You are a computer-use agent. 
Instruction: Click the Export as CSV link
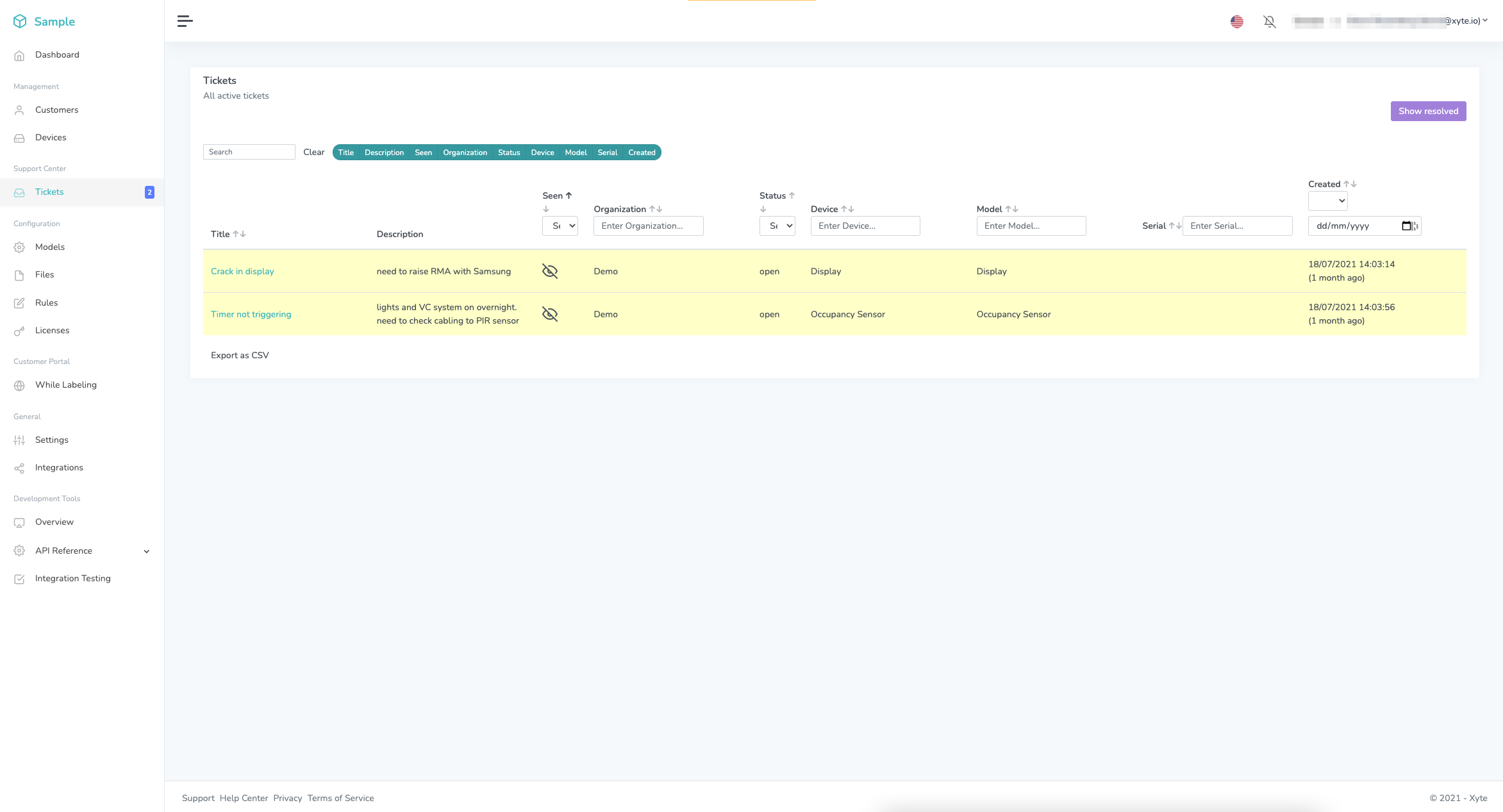[240, 355]
